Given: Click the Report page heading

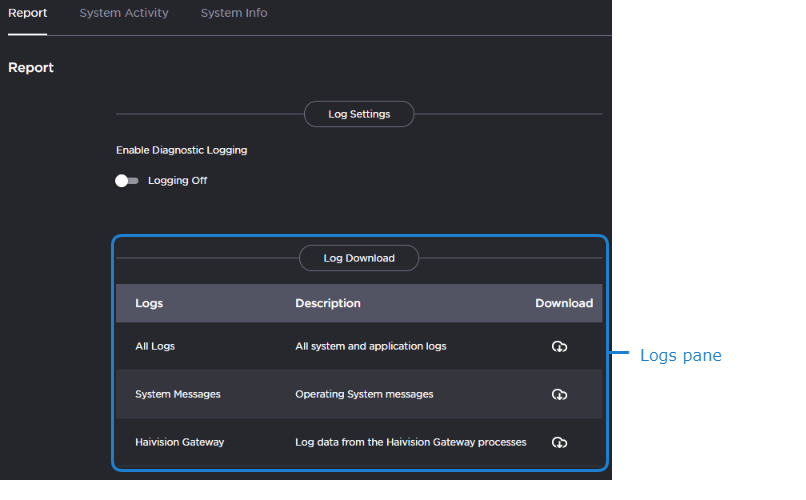Looking at the screenshot, I should click(x=31, y=68).
